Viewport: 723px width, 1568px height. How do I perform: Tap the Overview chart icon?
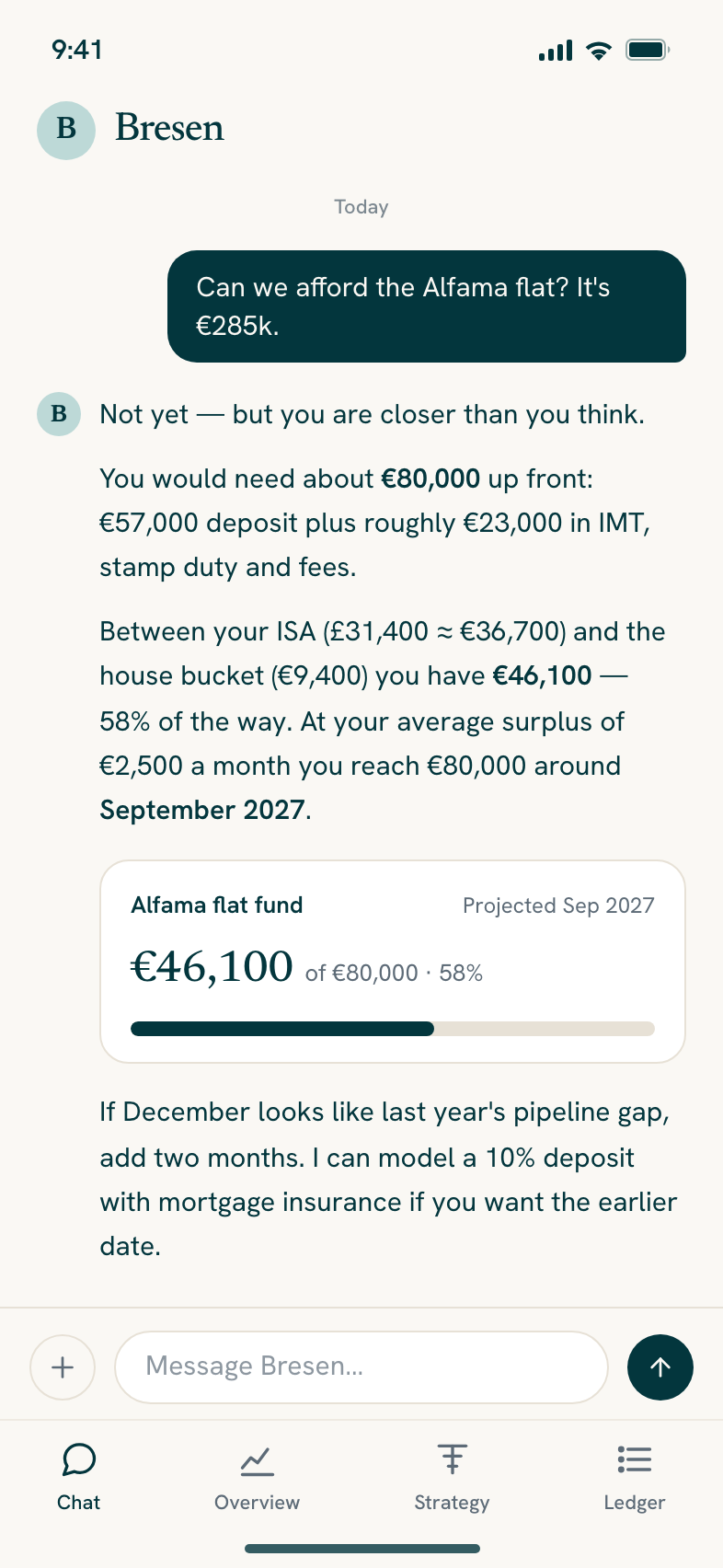[257, 1459]
